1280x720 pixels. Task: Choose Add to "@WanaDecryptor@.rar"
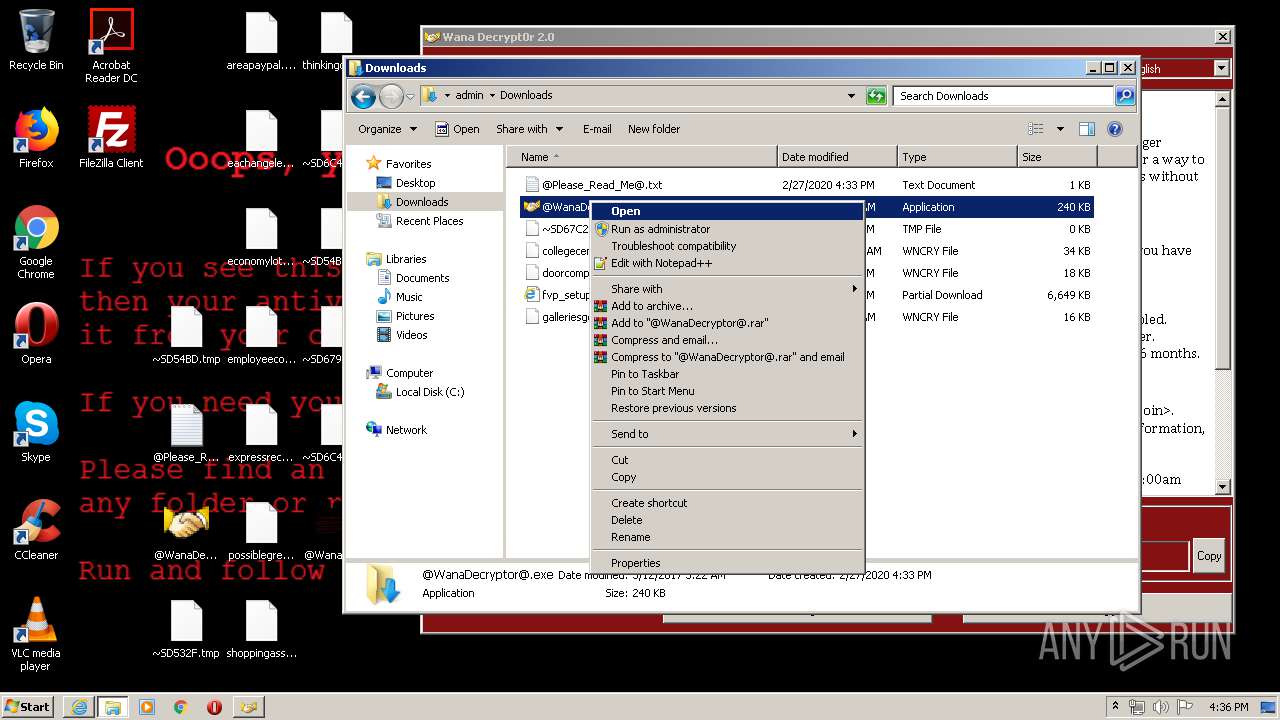[x=727, y=323]
